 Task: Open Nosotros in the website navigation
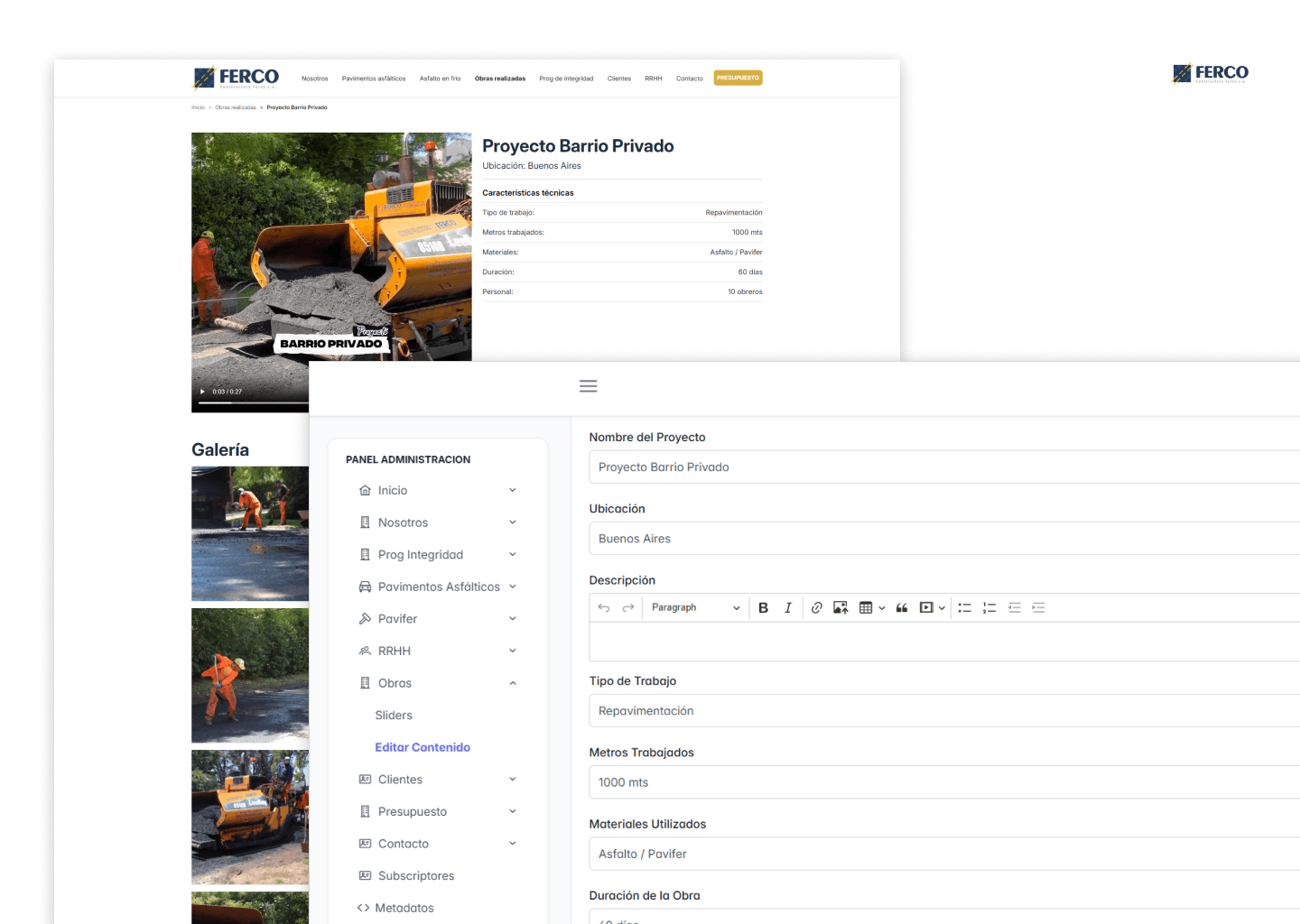pos(315,79)
